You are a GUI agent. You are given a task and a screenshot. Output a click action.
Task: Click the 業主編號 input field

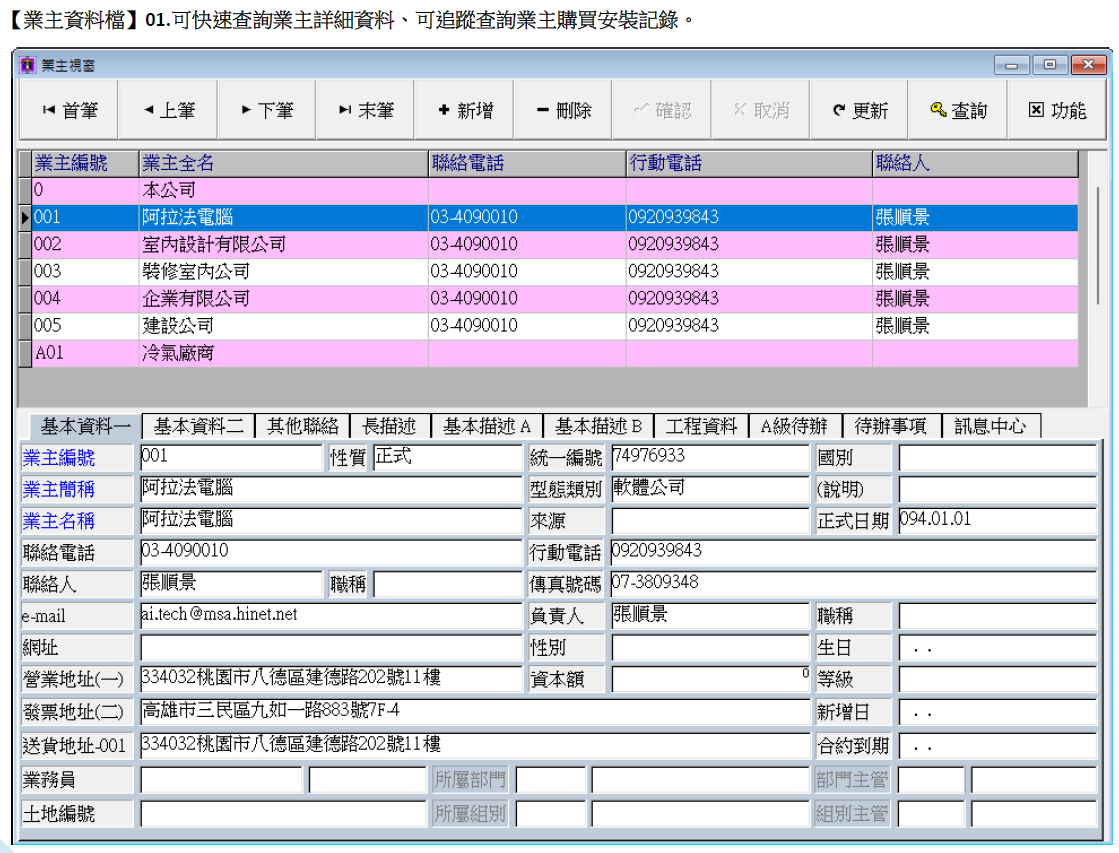[231, 458]
